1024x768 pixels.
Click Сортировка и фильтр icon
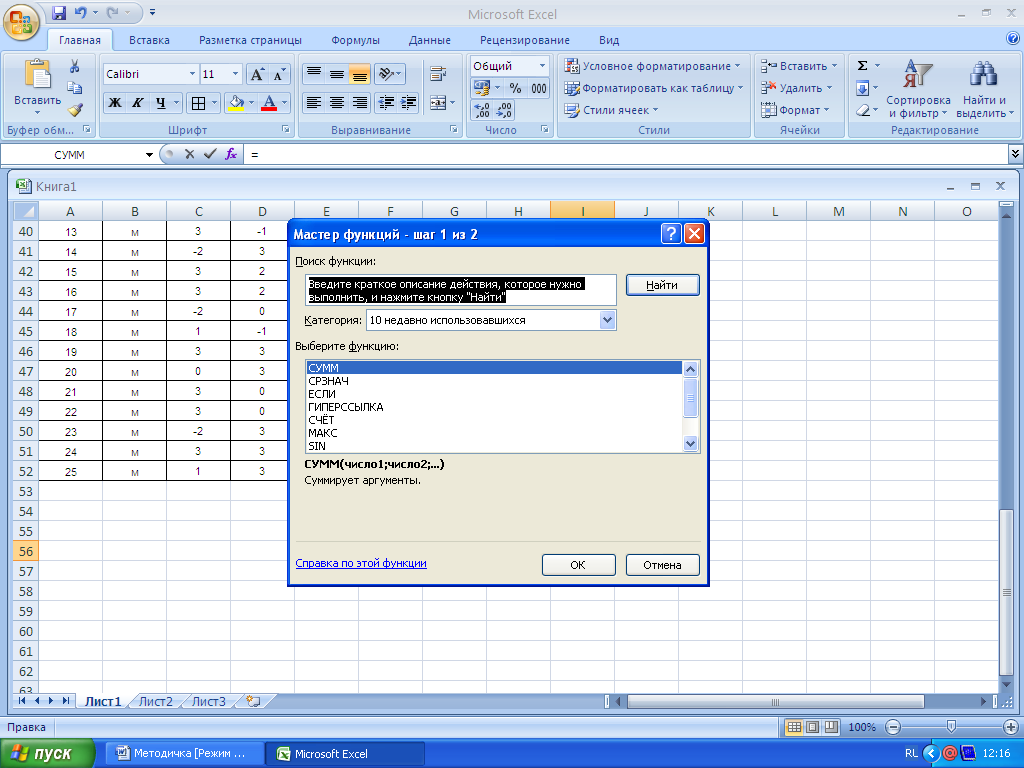point(918,74)
